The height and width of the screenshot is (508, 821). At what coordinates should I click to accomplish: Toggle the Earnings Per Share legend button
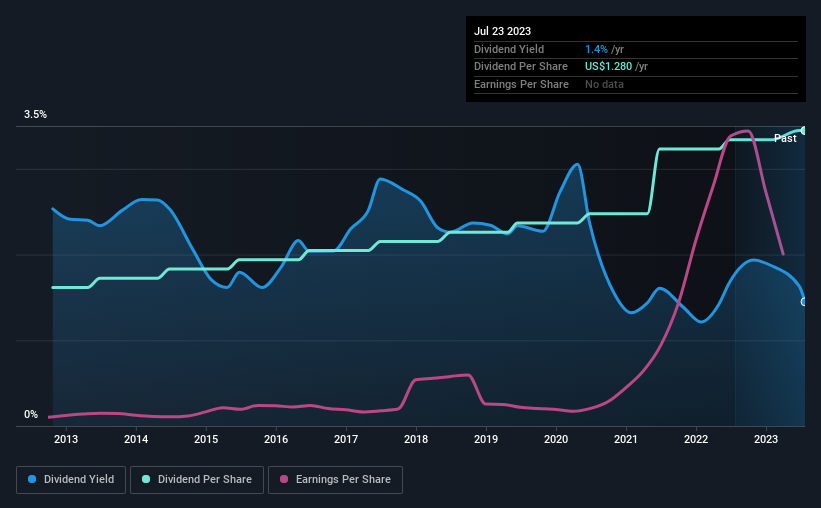click(x=335, y=480)
